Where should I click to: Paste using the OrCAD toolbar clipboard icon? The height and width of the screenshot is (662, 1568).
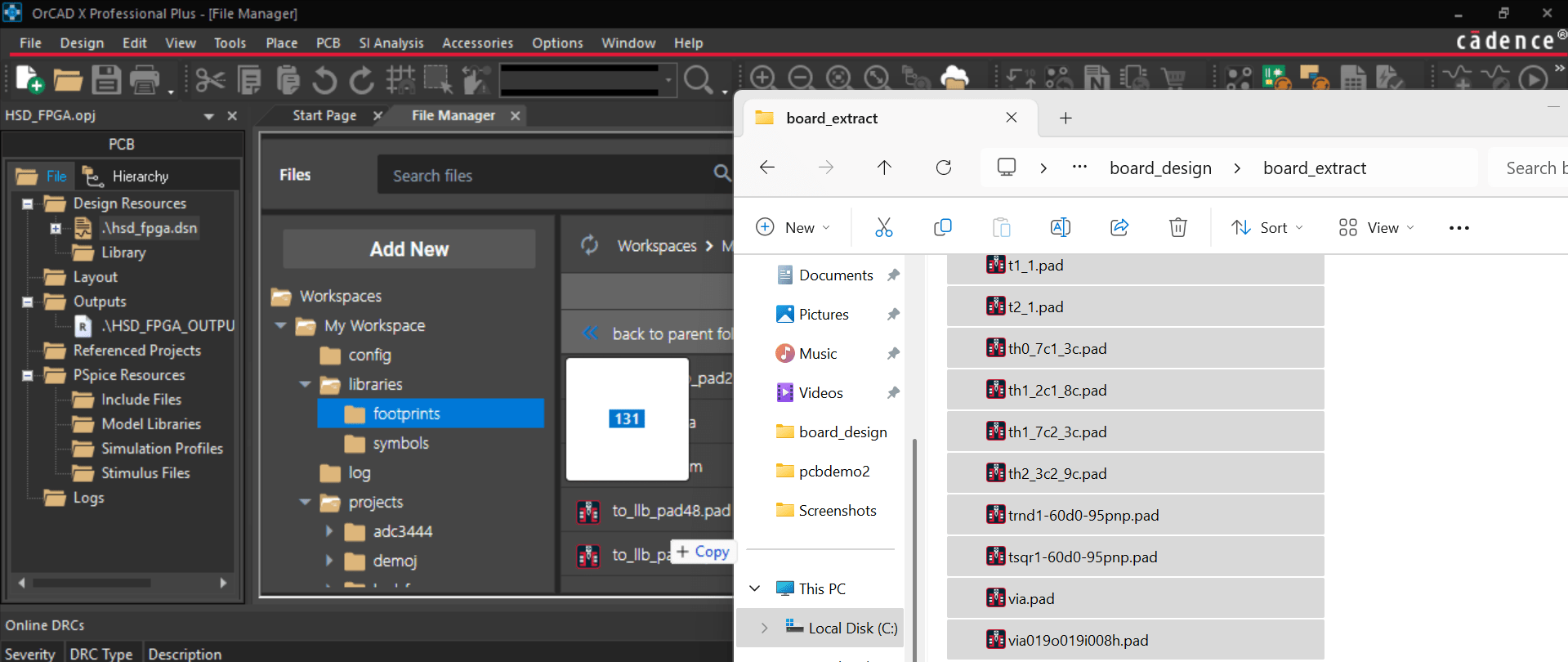288,79
